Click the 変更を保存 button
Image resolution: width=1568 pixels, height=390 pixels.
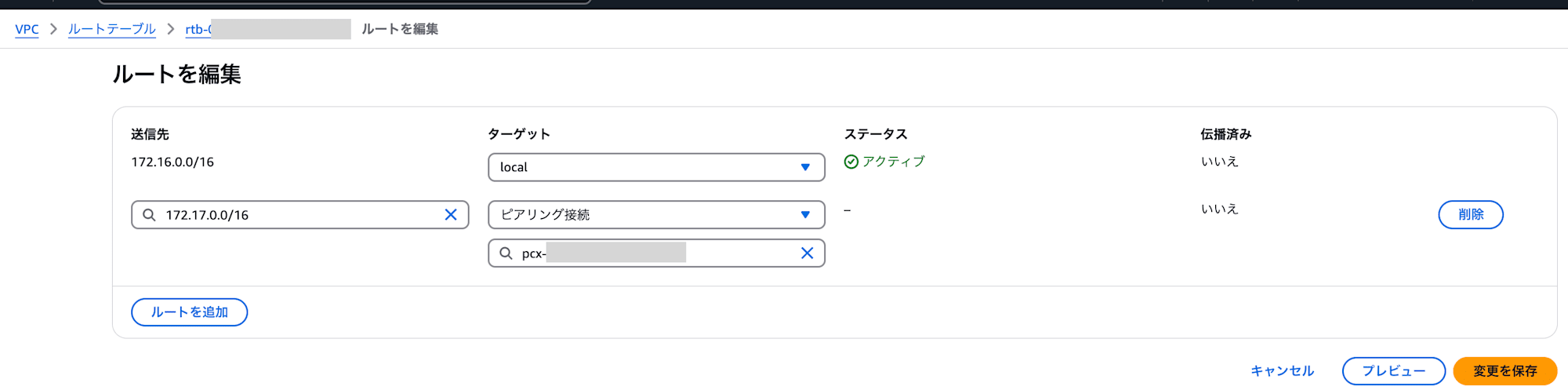(1505, 371)
